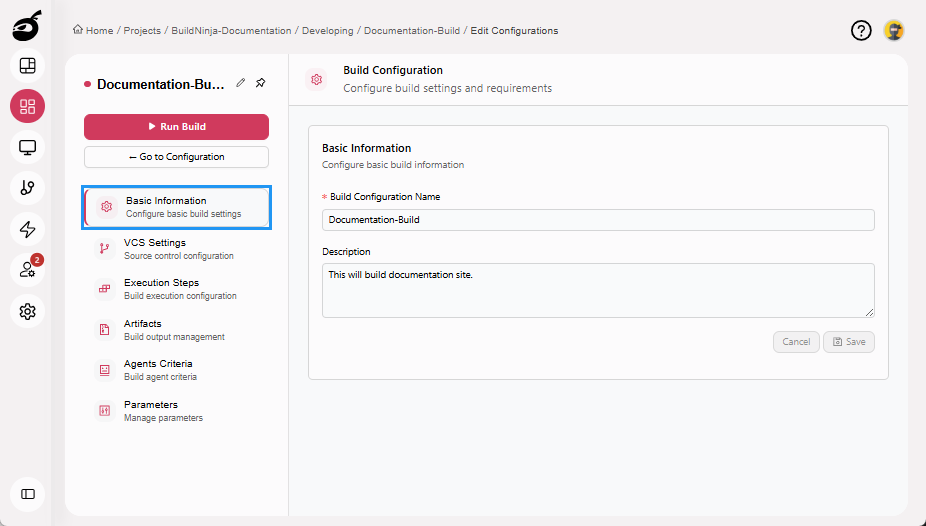
Task: Open the branch version control sidebar icon
Action: click(27, 188)
